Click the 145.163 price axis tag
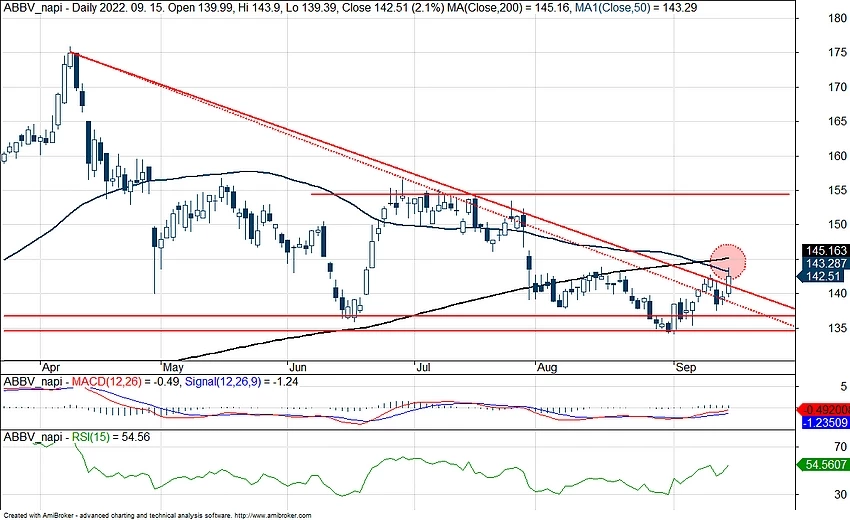This screenshot has height=520, width=850. pos(826,251)
